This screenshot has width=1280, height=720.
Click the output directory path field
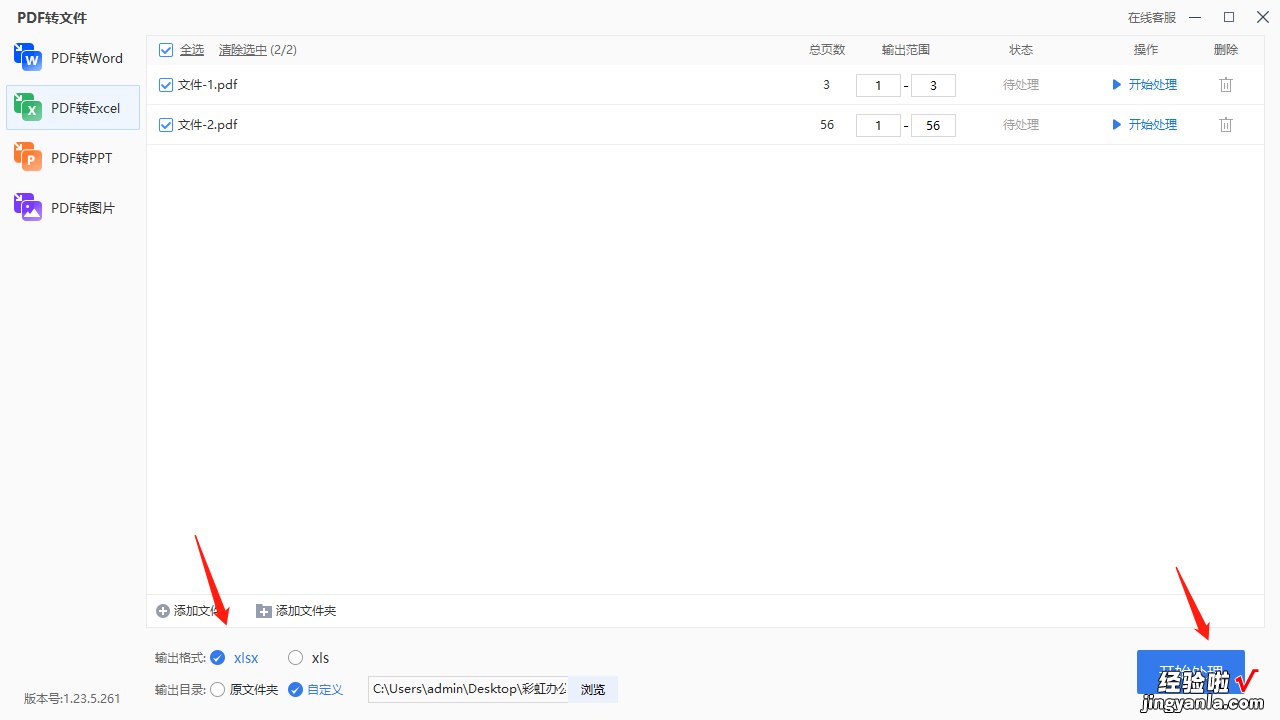coord(468,689)
